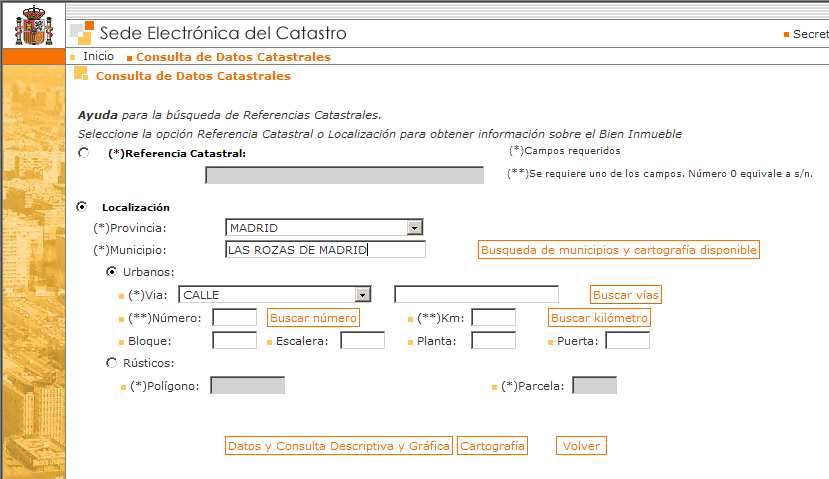Image resolution: width=829 pixels, height=479 pixels.
Task: Focus the Escalera input field
Action: [x=362, y=340]
